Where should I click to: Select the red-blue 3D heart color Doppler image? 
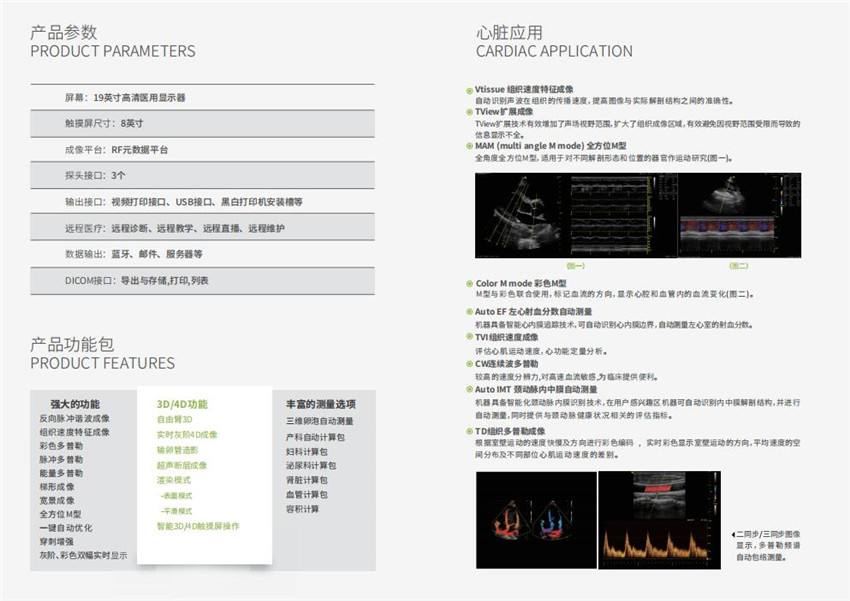tap(536, 520)
